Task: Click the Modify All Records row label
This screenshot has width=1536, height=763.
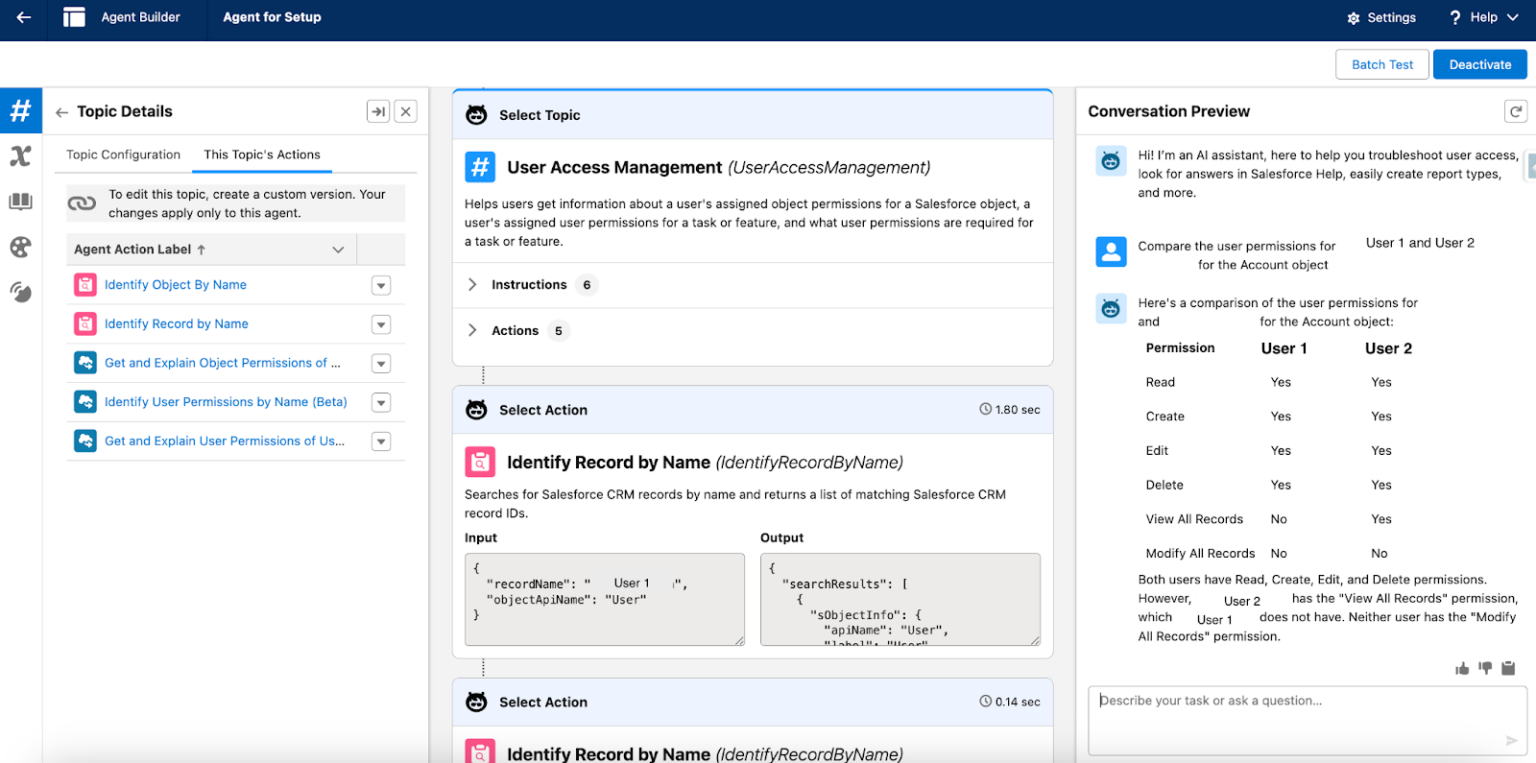Action: click(1200, 553)
